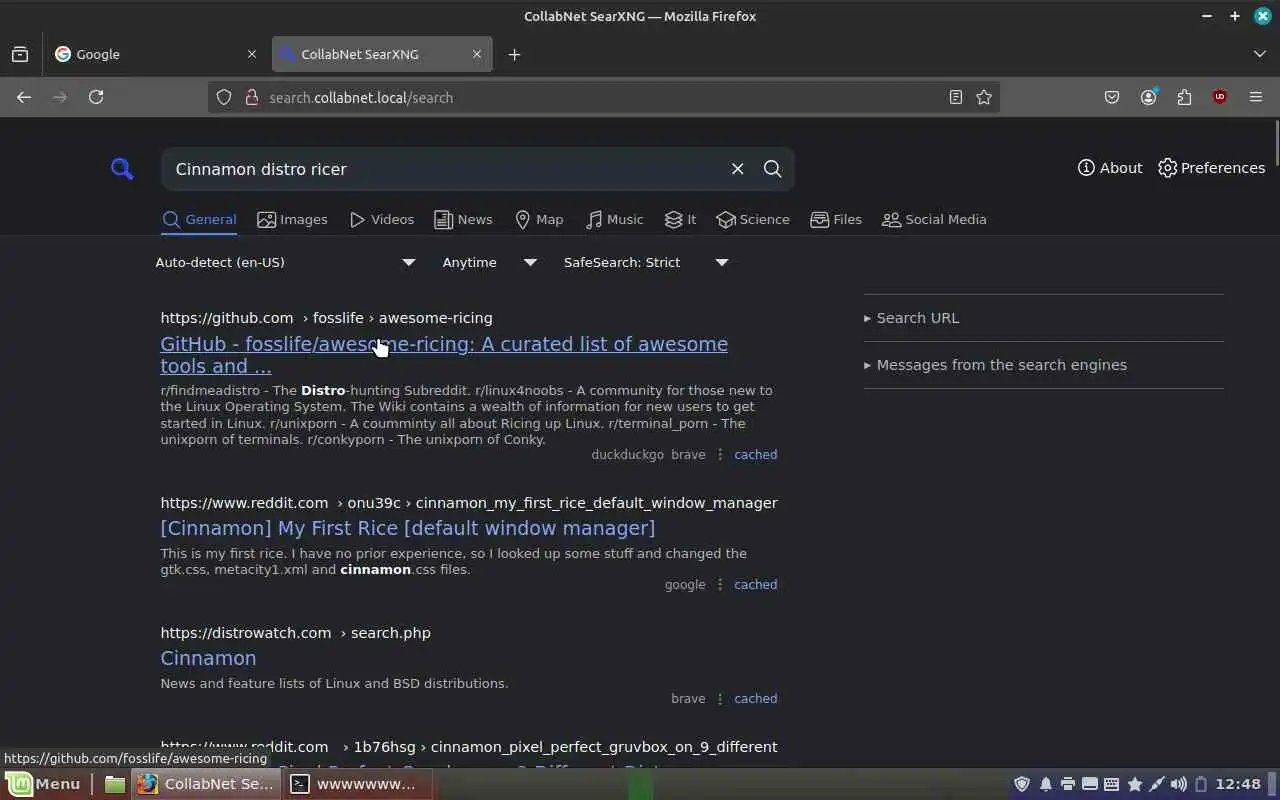Open a new browser tab

tap(514, 54)
